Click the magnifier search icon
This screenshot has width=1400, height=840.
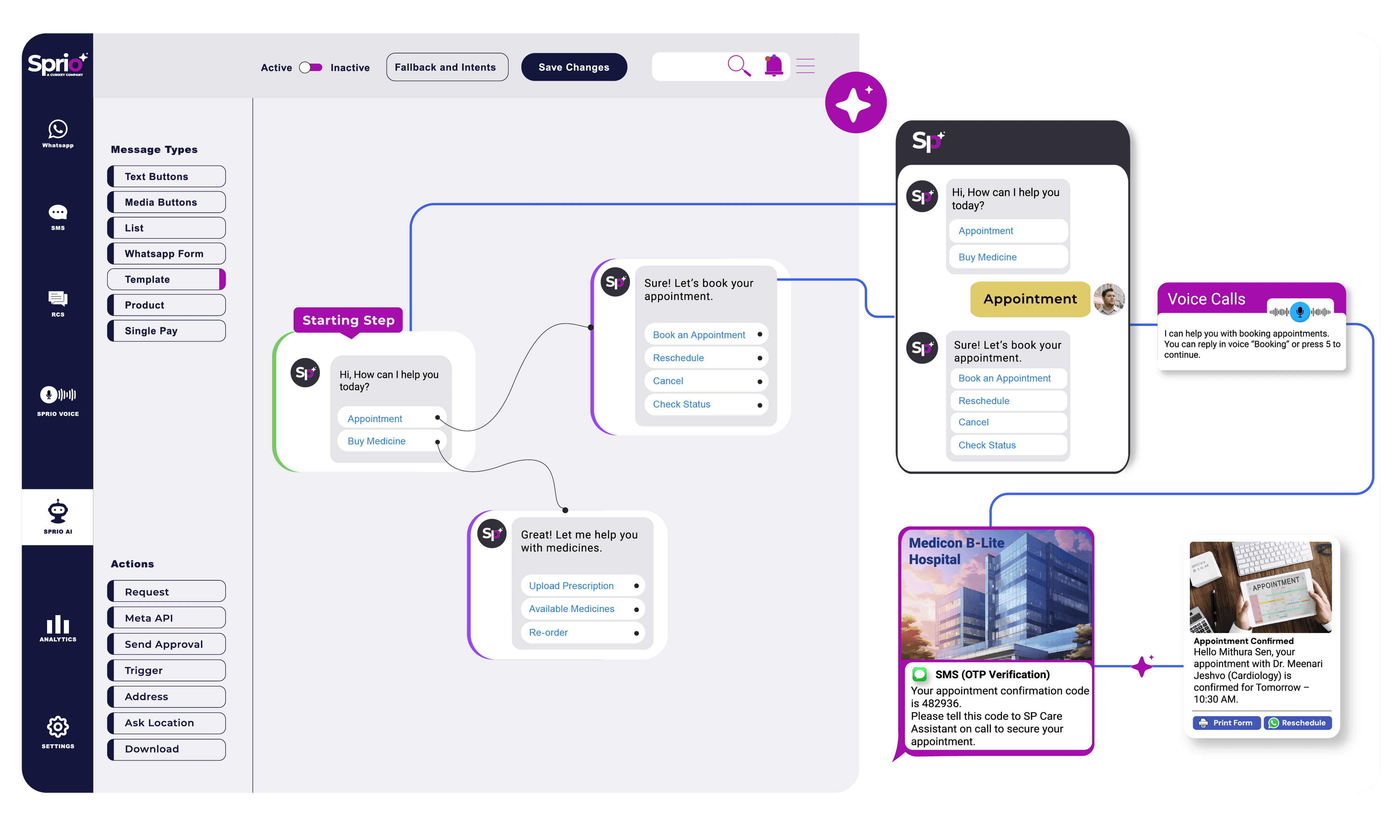tap(739, 66)
